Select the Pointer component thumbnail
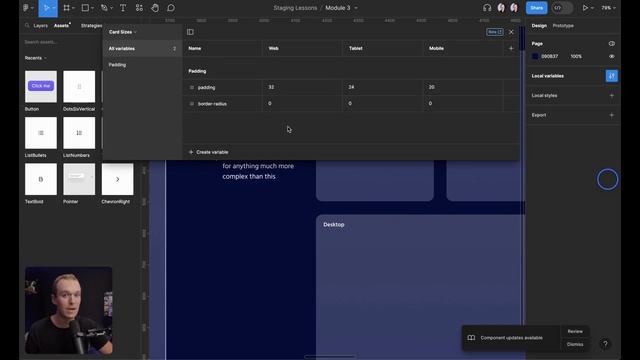 tap(79, 179)
